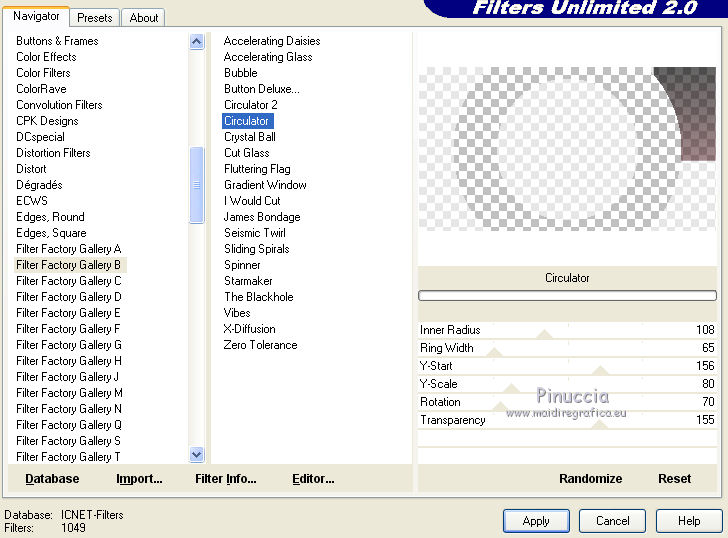Select Edges, Round category
The image size is (728, 538).
[50, 217]
